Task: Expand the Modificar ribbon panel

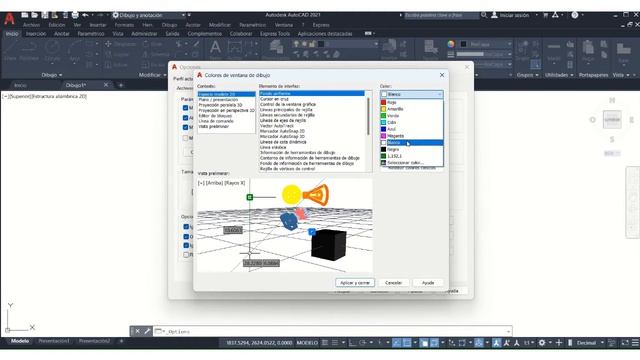Action: 152,75
